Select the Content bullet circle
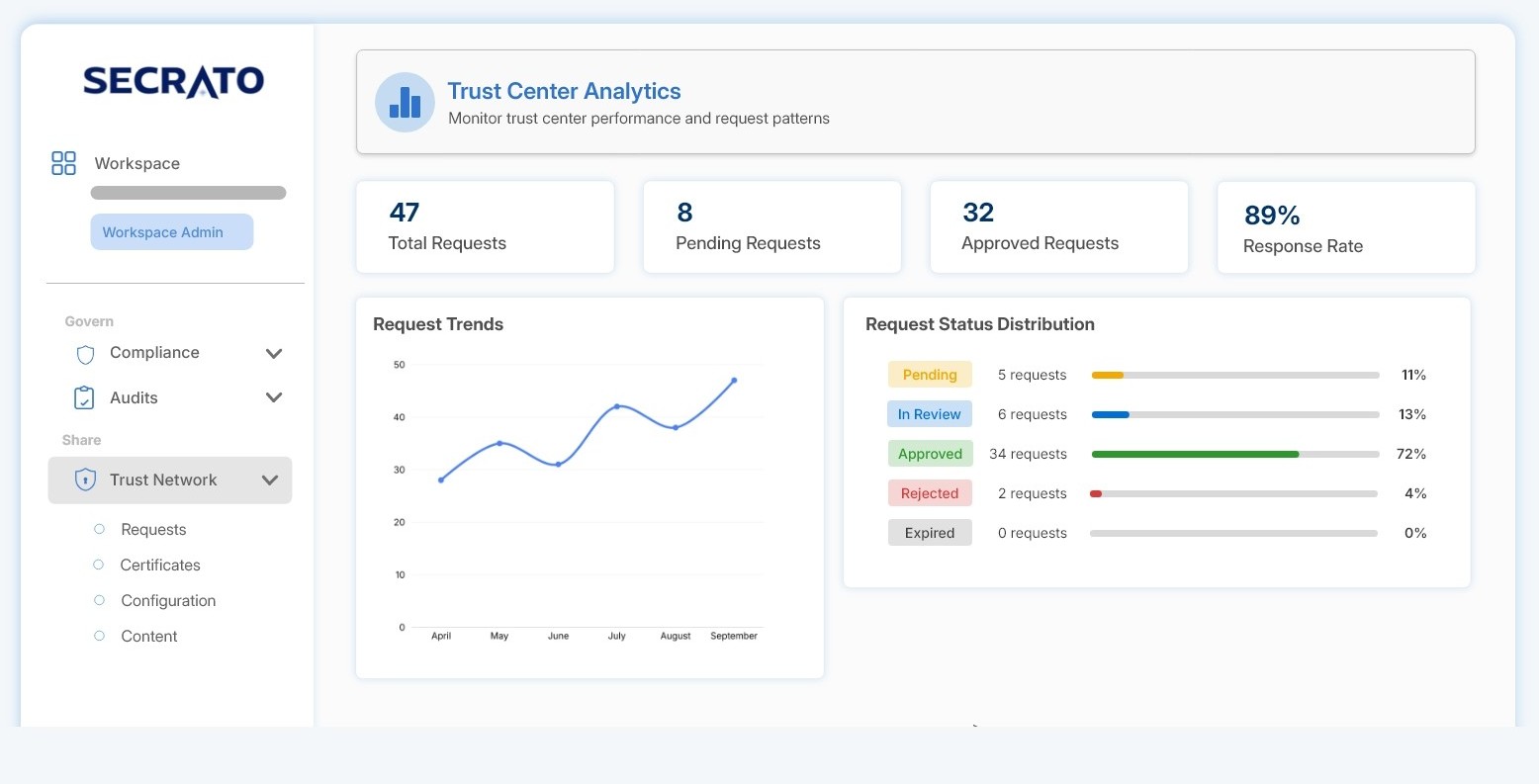Viewport: 1539px width, 784px height. (99, 636)
